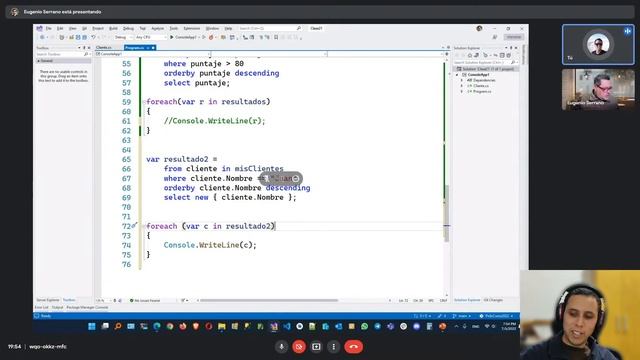
Task: Open the Debug configuration dropdown
Action: pos(123,37)
